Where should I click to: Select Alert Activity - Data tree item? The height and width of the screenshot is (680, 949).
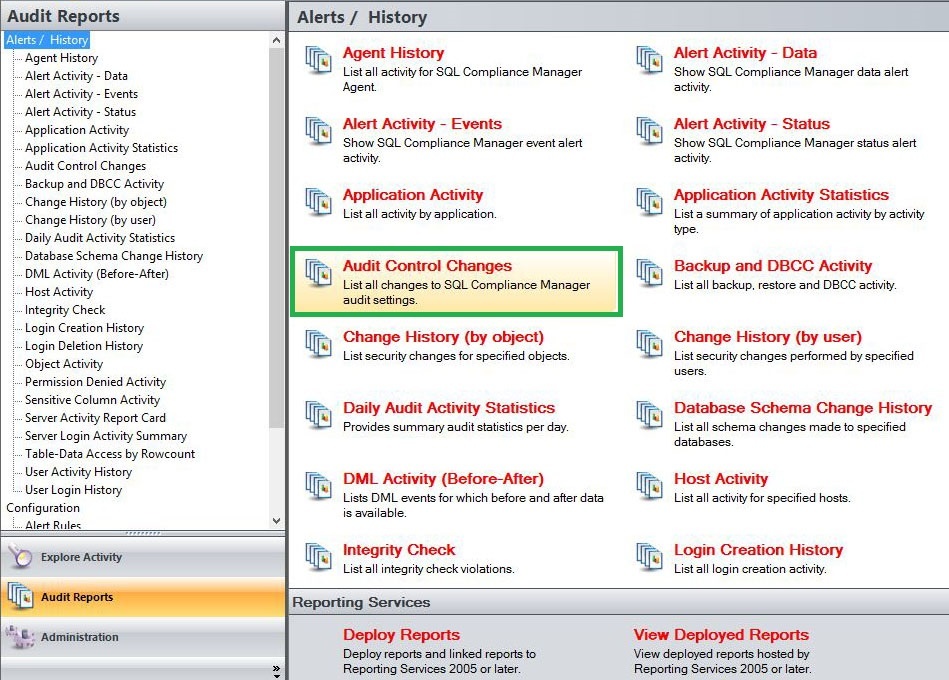76,76
